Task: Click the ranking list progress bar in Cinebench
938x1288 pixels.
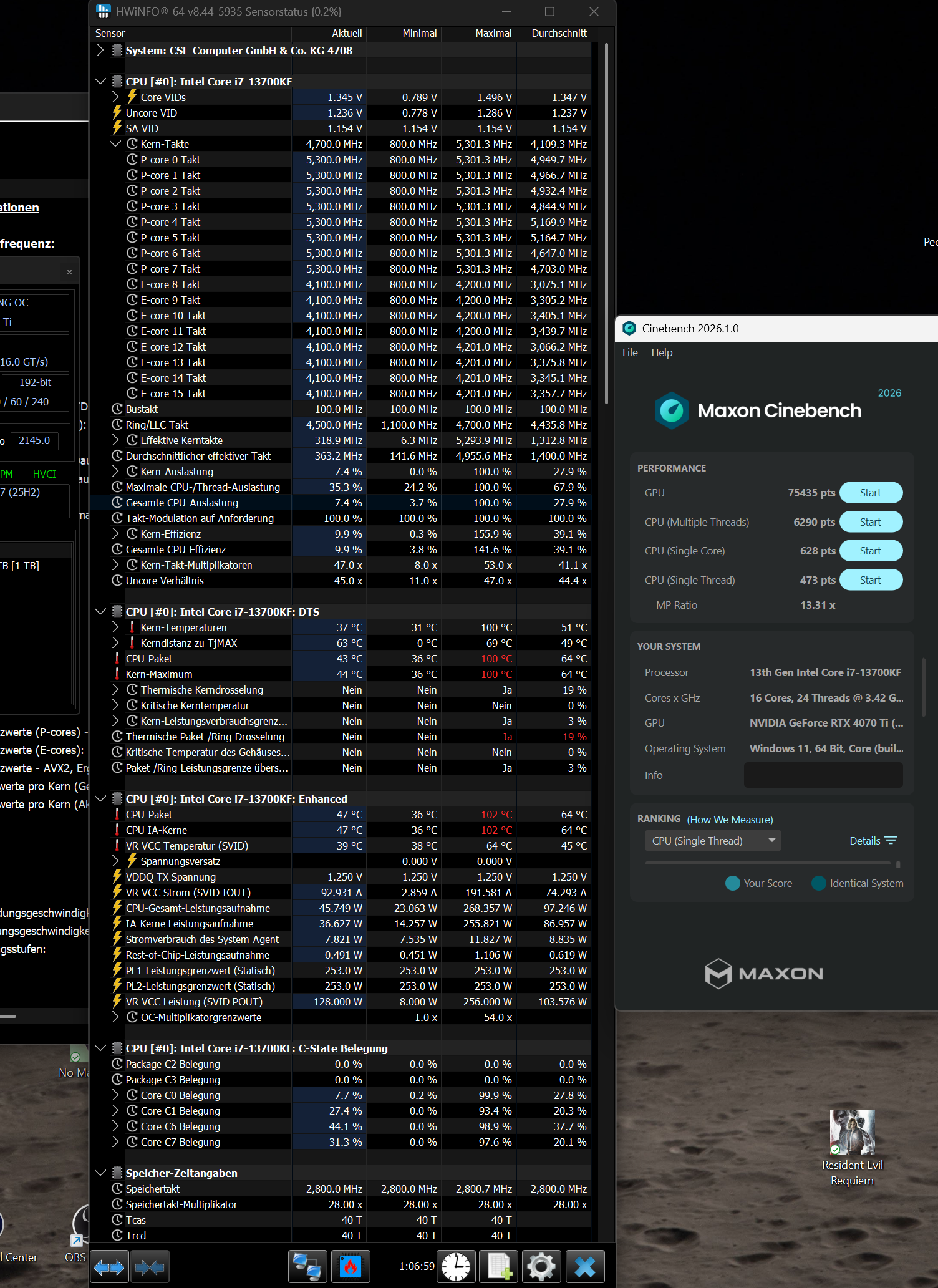Action: click(768, 863)
